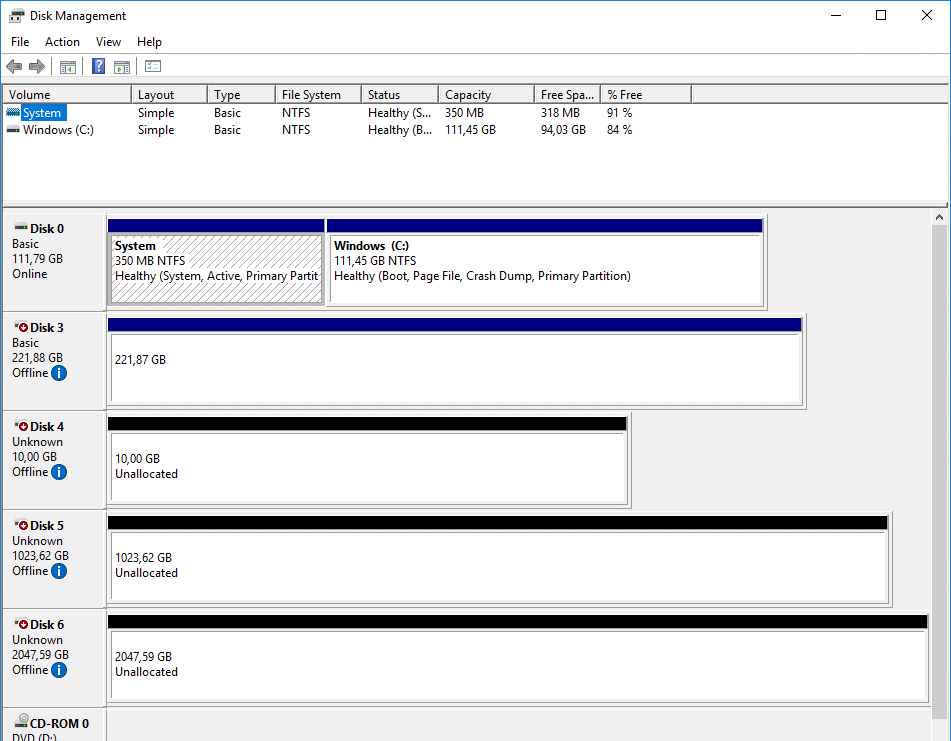Click the Healthy (S... status cell

point(400,113)
